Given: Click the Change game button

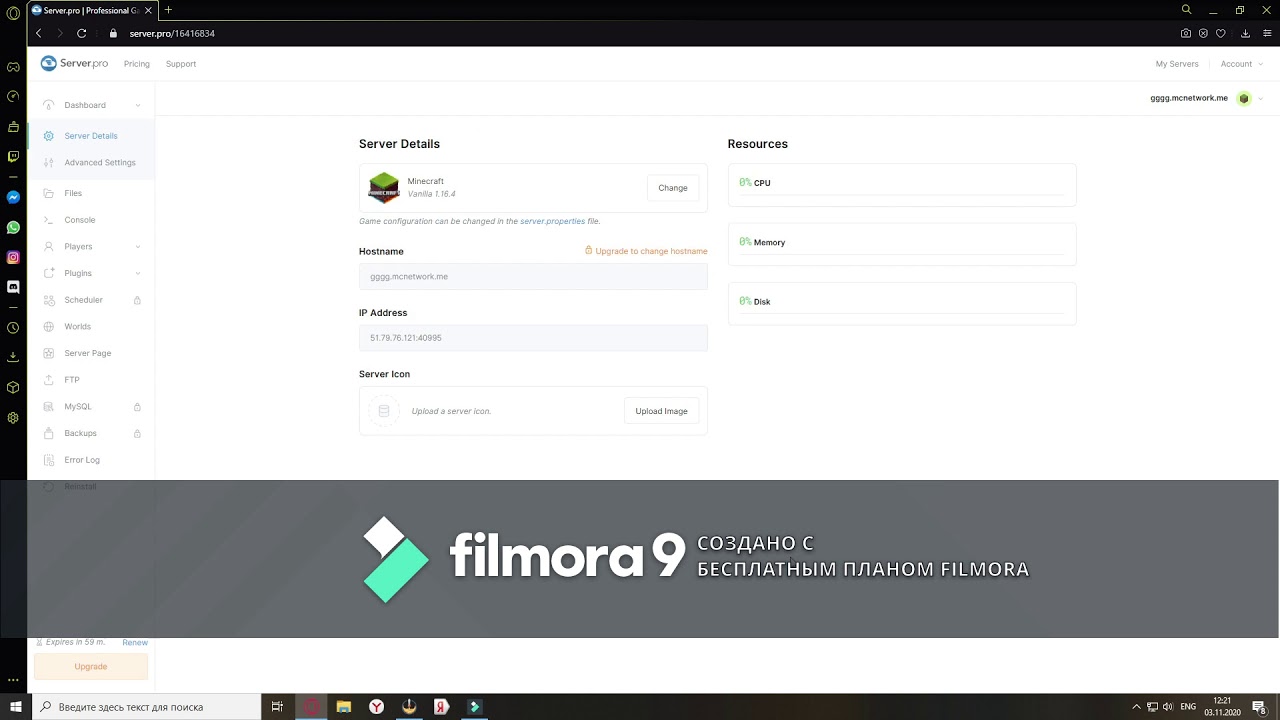Looking at the screenshot, I should point(673,188).
